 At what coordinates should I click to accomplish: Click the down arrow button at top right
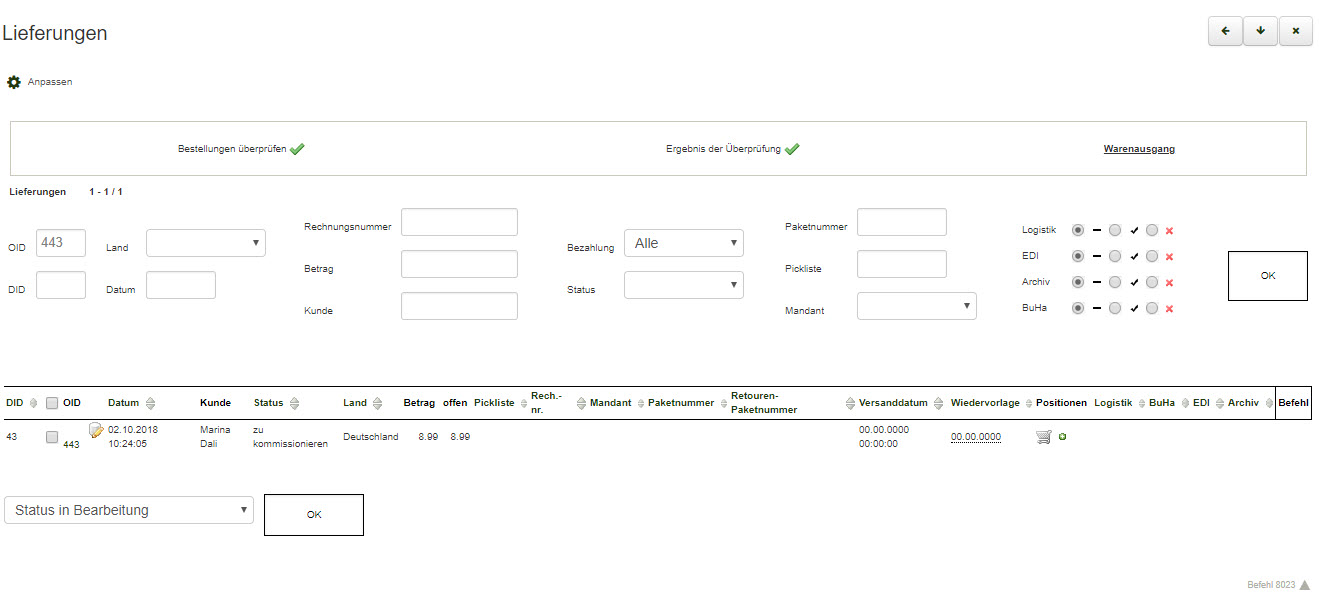(1260, 31)
